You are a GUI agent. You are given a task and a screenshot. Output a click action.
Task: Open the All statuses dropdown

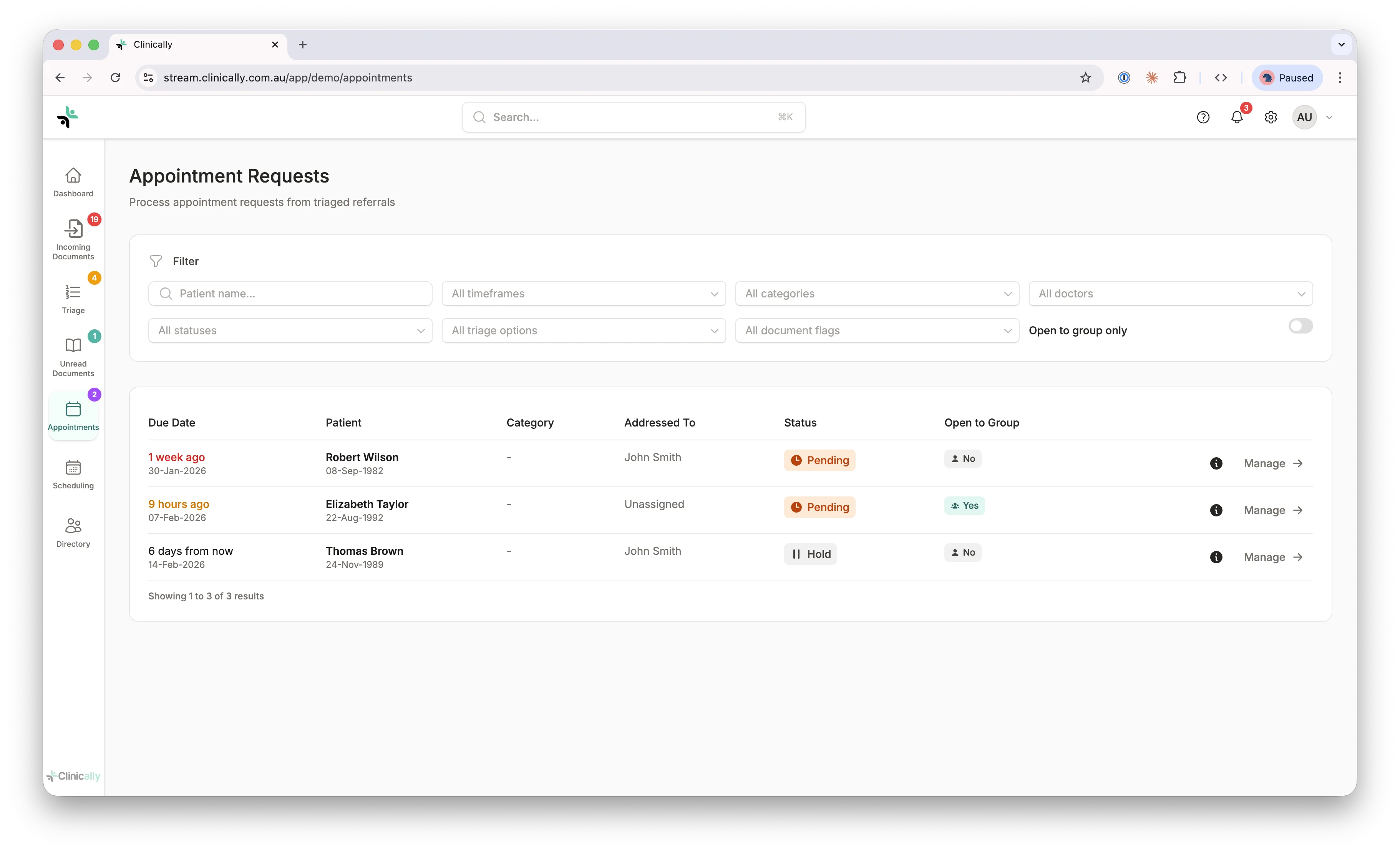[x=290, y=331]
